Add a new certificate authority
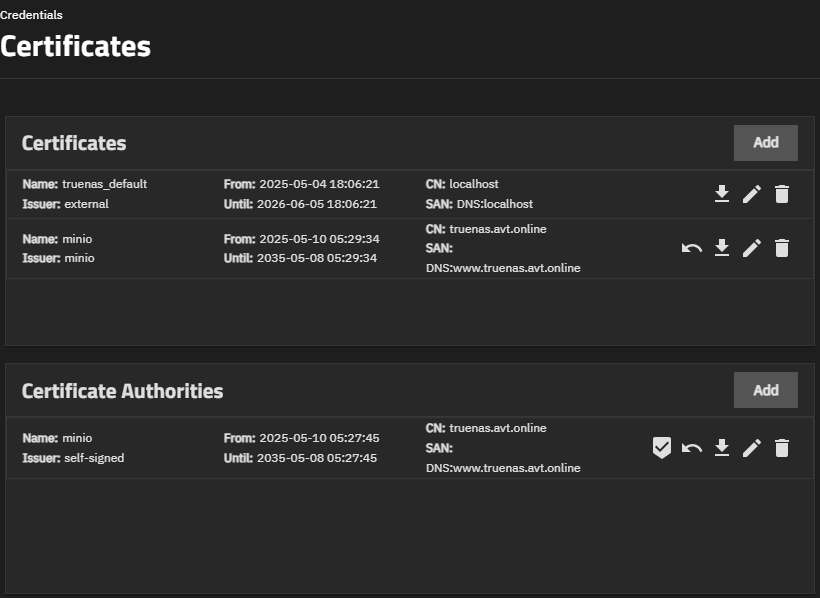The width and height of the screenshot is (820, 598). pos(766,390)
